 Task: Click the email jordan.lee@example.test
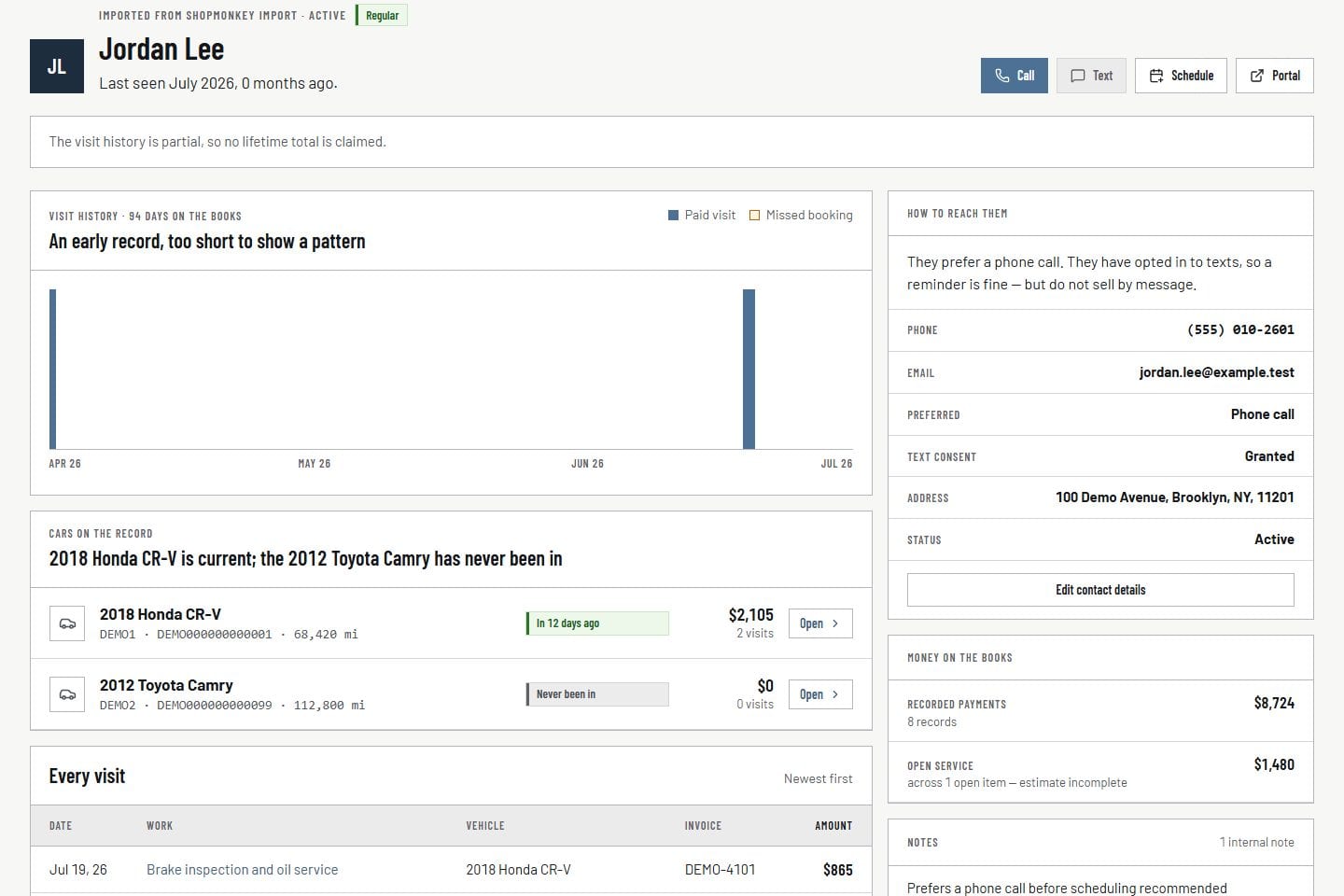pyautogui.click(x=1216, y=372)
